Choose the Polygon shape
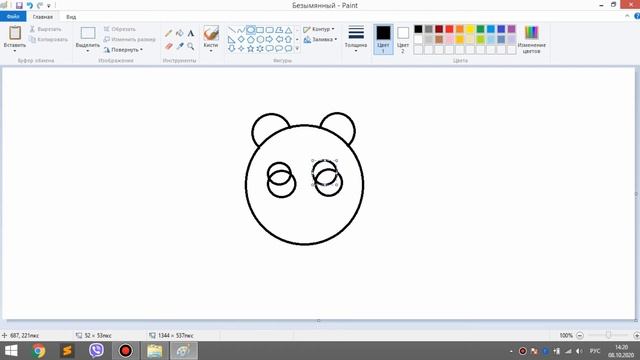The image size is (640, 360). [279, 30]
